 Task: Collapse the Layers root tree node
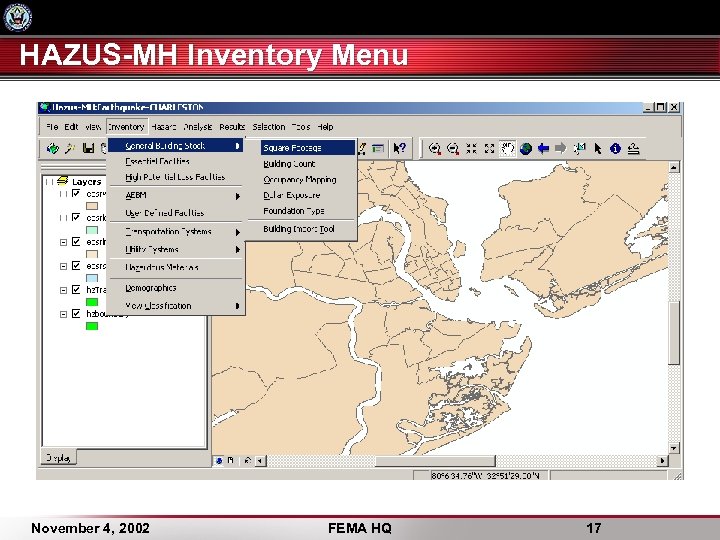click(49, 182)
